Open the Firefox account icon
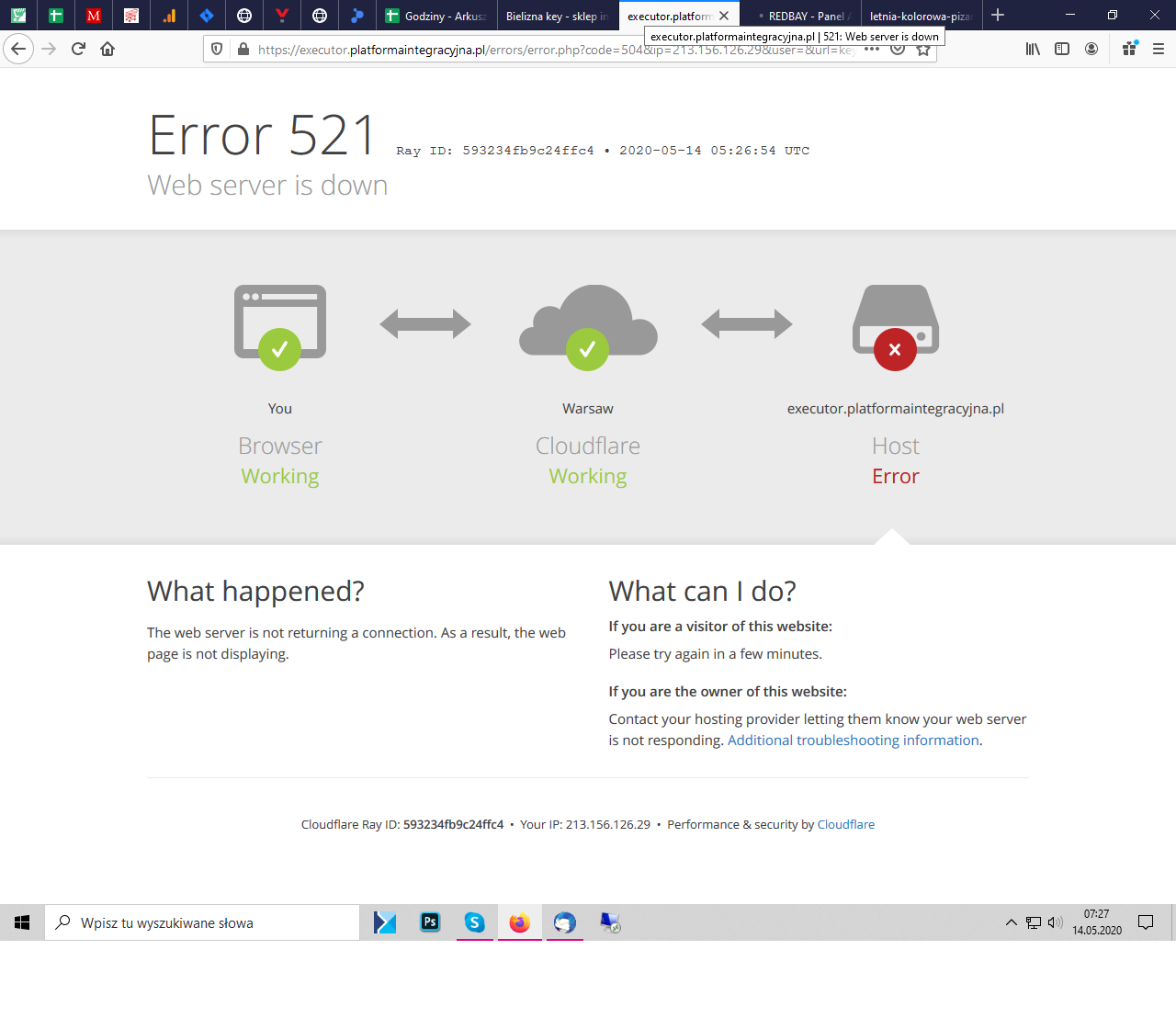Screen dimensions: 1176x1029 tap(1091, 49)
